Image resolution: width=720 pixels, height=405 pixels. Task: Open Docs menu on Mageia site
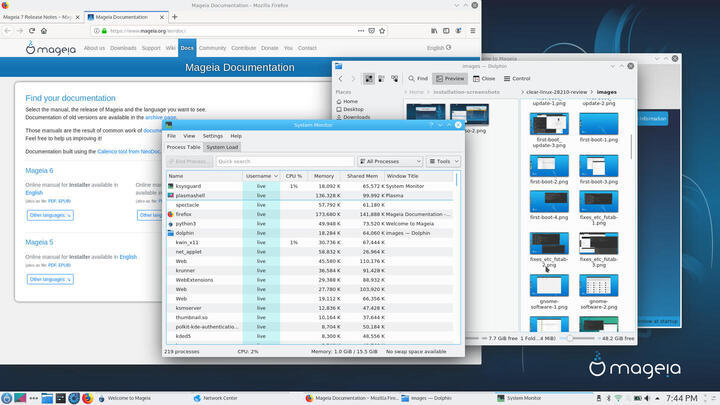point(187,48)
